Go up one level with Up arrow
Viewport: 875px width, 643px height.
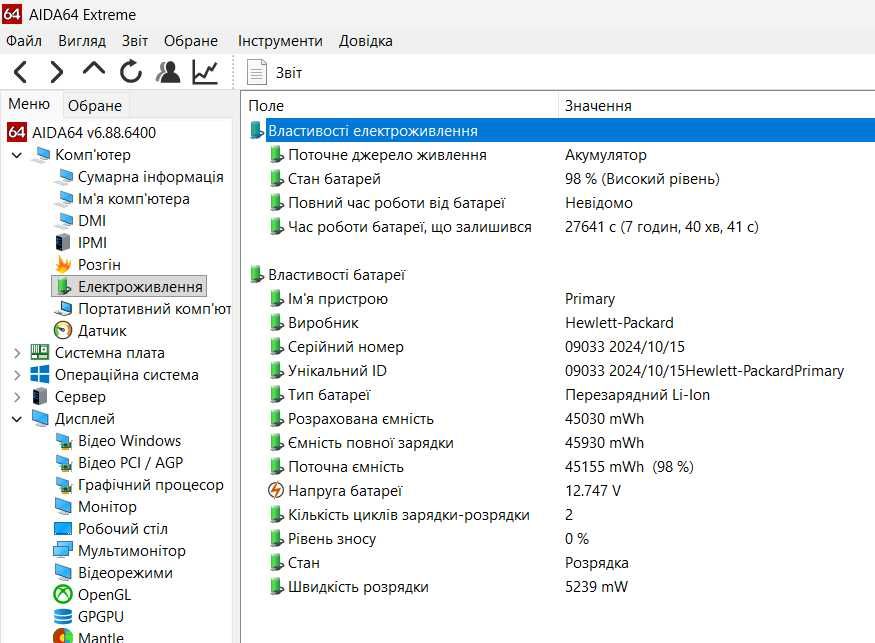tap(93, 70)
